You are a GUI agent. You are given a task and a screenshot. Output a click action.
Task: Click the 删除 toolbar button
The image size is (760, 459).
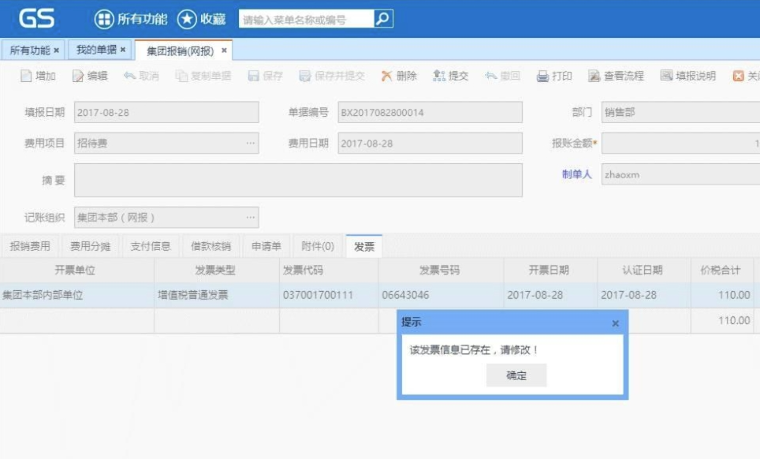[398, 76]
